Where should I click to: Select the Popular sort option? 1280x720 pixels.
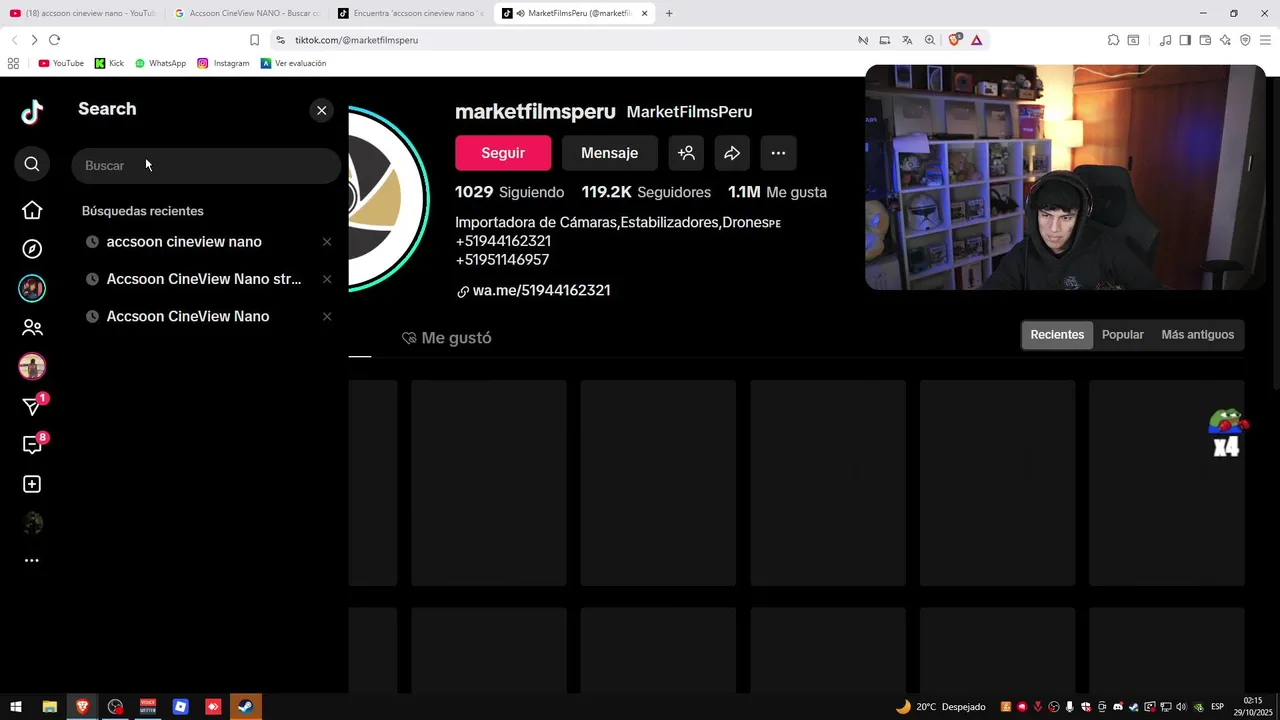tap(1122, 335)
